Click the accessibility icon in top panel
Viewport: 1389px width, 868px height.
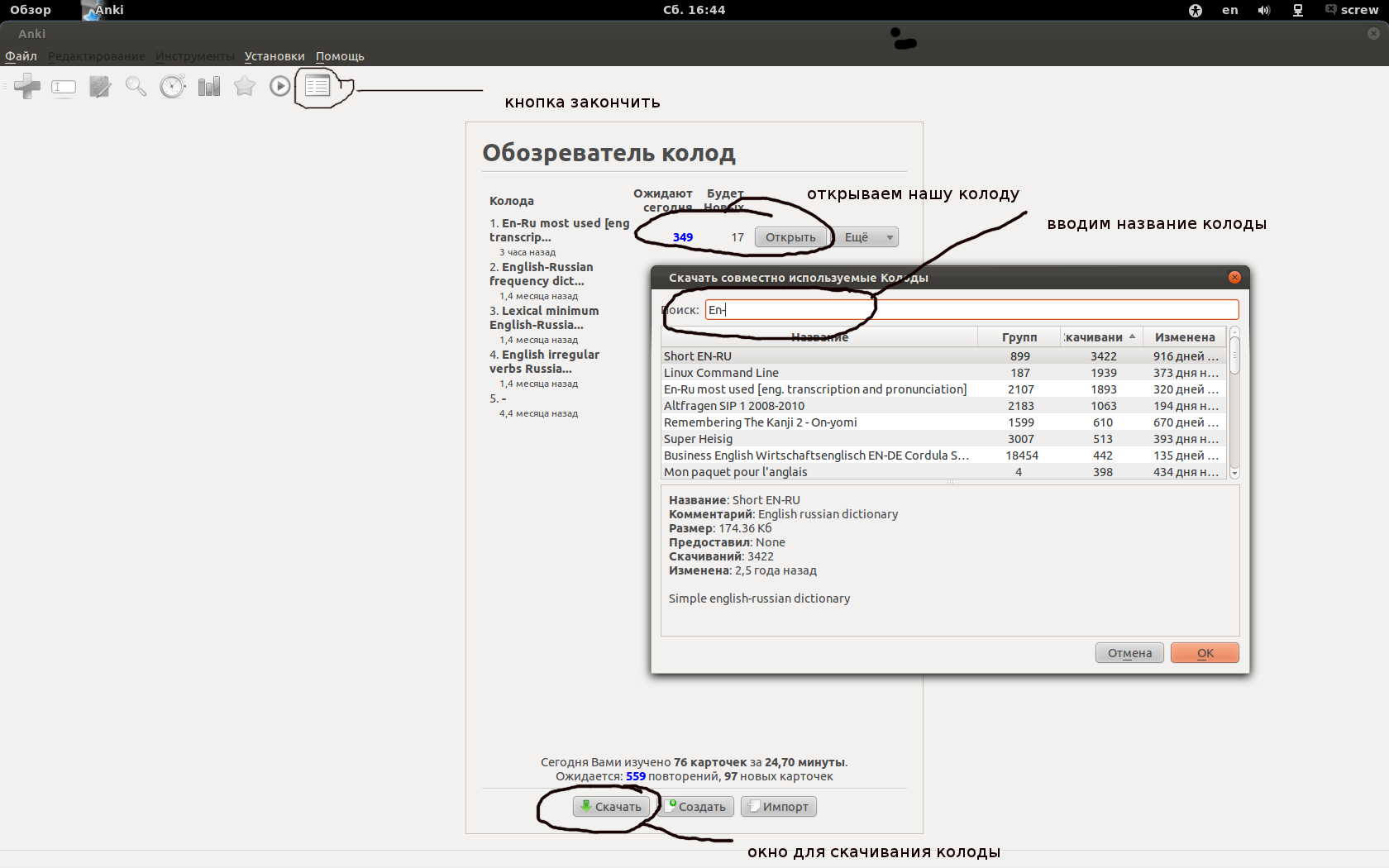point(1195,10)
